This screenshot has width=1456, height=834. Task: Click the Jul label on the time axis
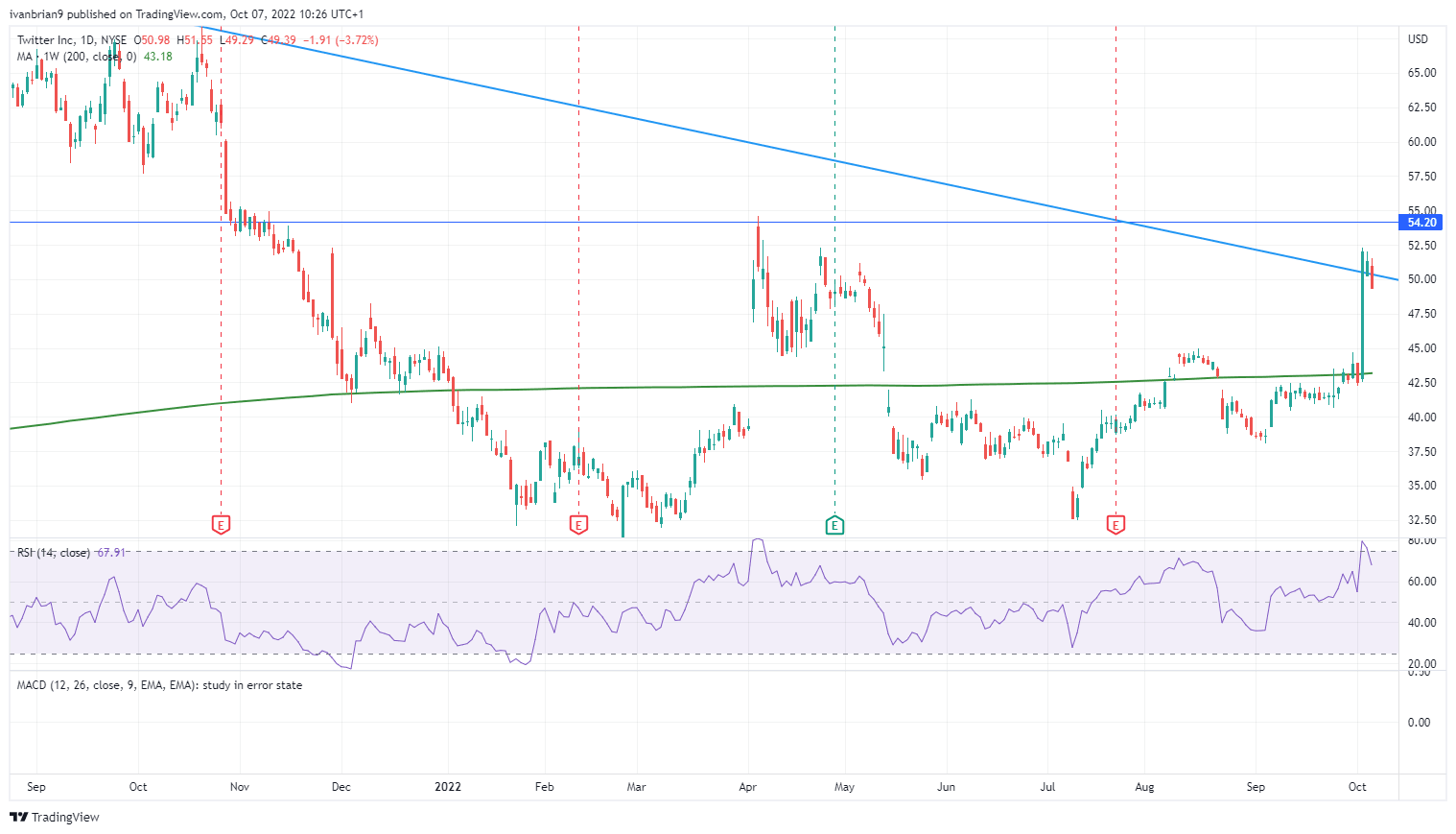(x=1047, y=787)
